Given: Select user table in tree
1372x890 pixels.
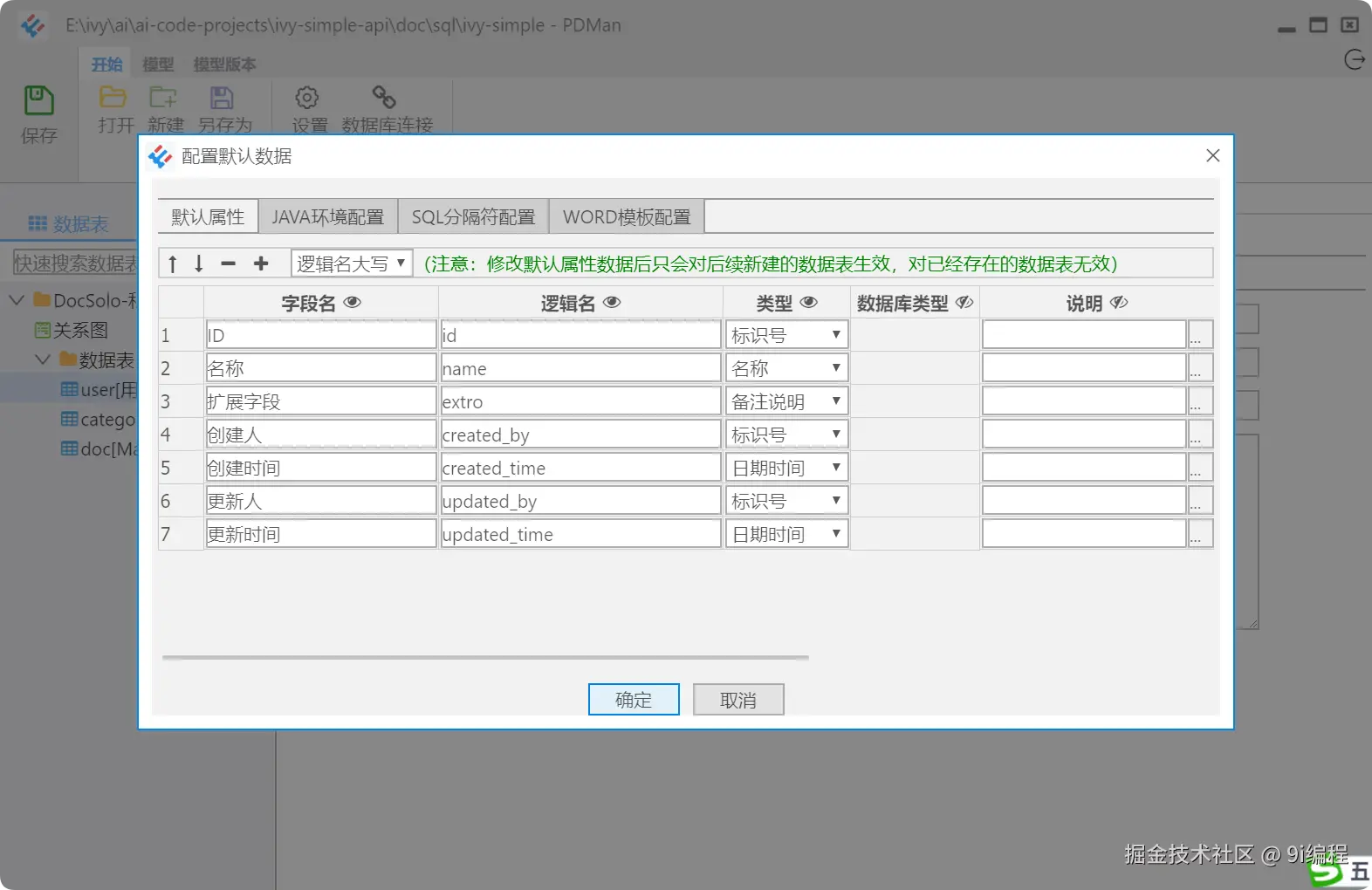Looking at the screenshot, I should 98,389.
